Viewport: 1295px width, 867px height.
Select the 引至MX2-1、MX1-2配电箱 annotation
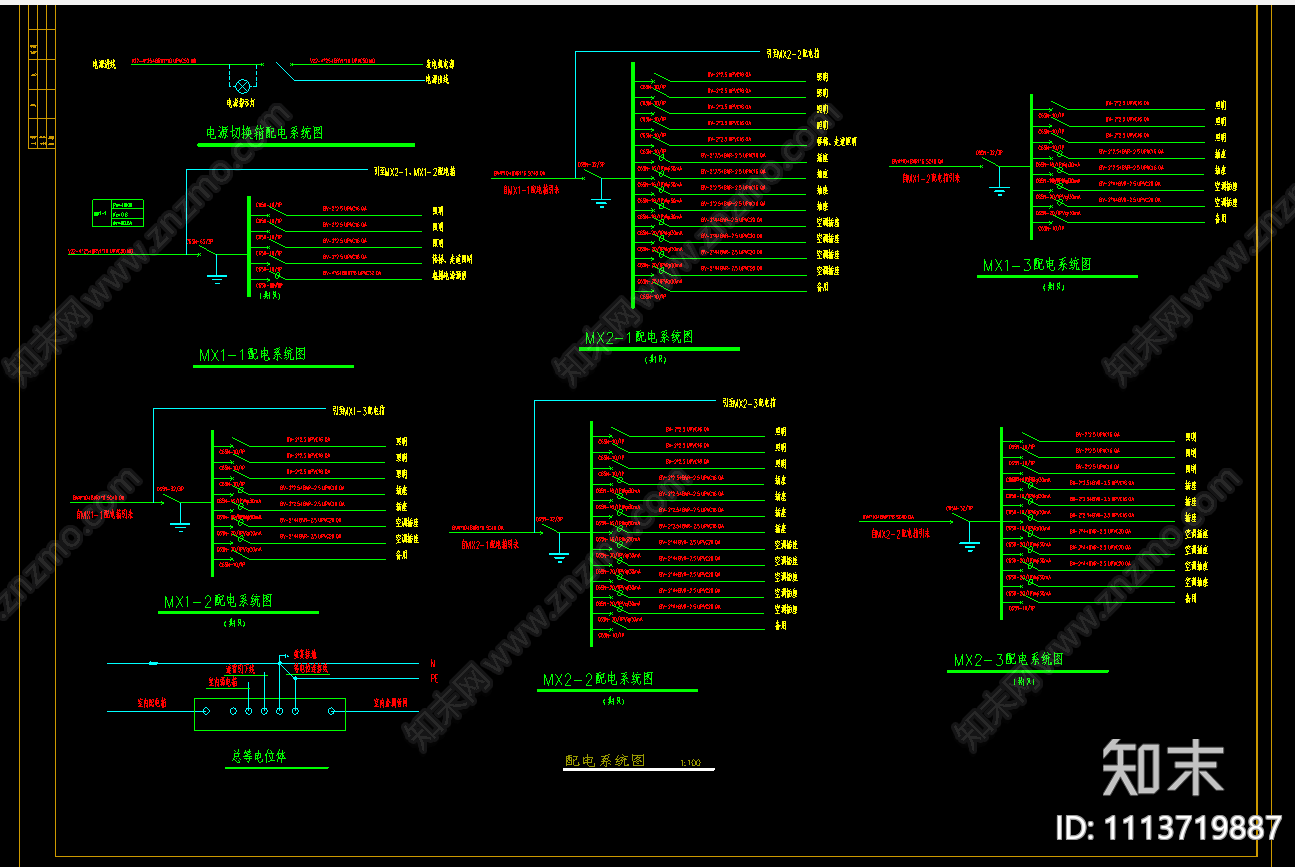(x=415, y=171)
